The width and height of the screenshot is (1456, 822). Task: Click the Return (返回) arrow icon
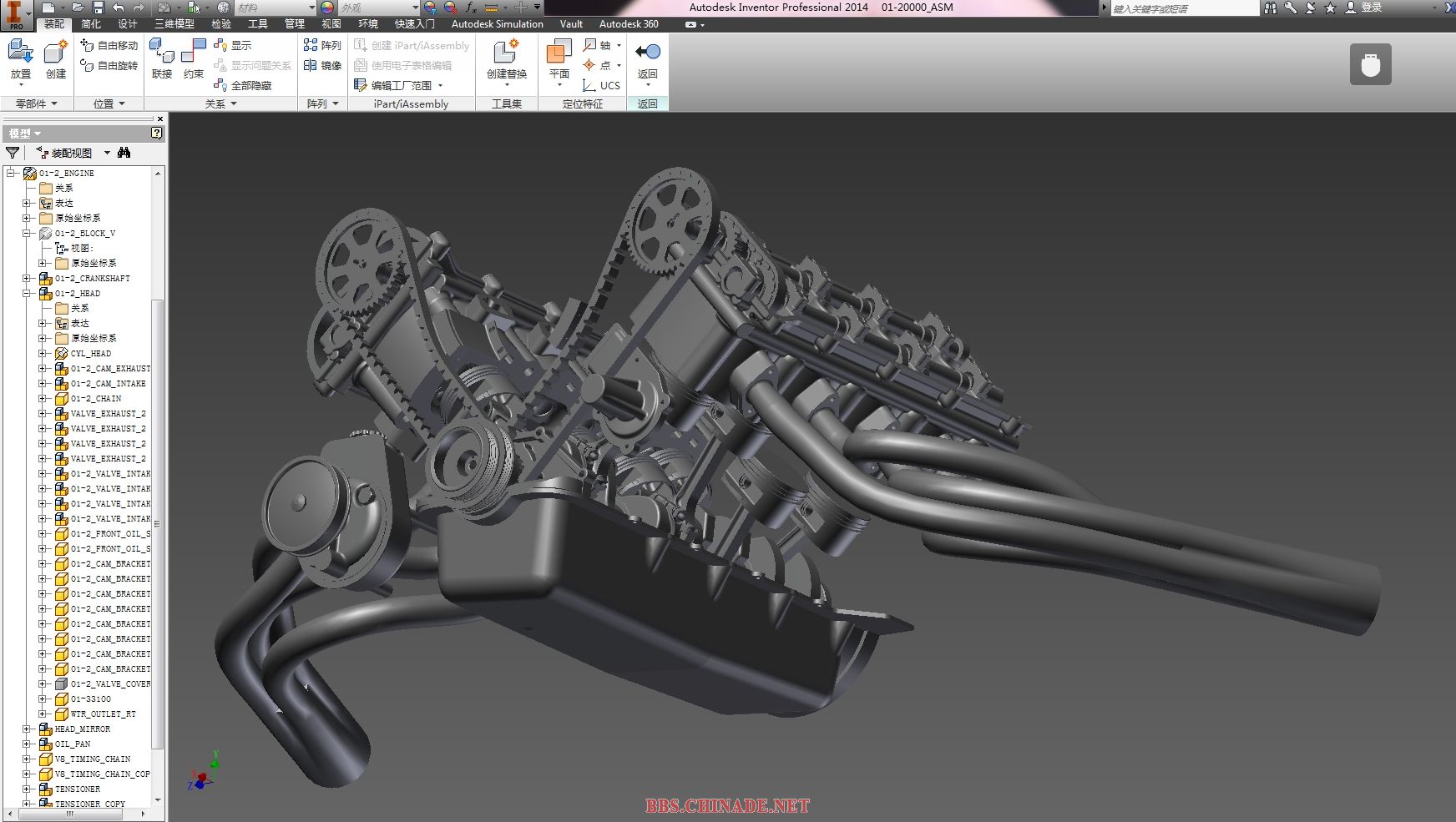[647, 53]
